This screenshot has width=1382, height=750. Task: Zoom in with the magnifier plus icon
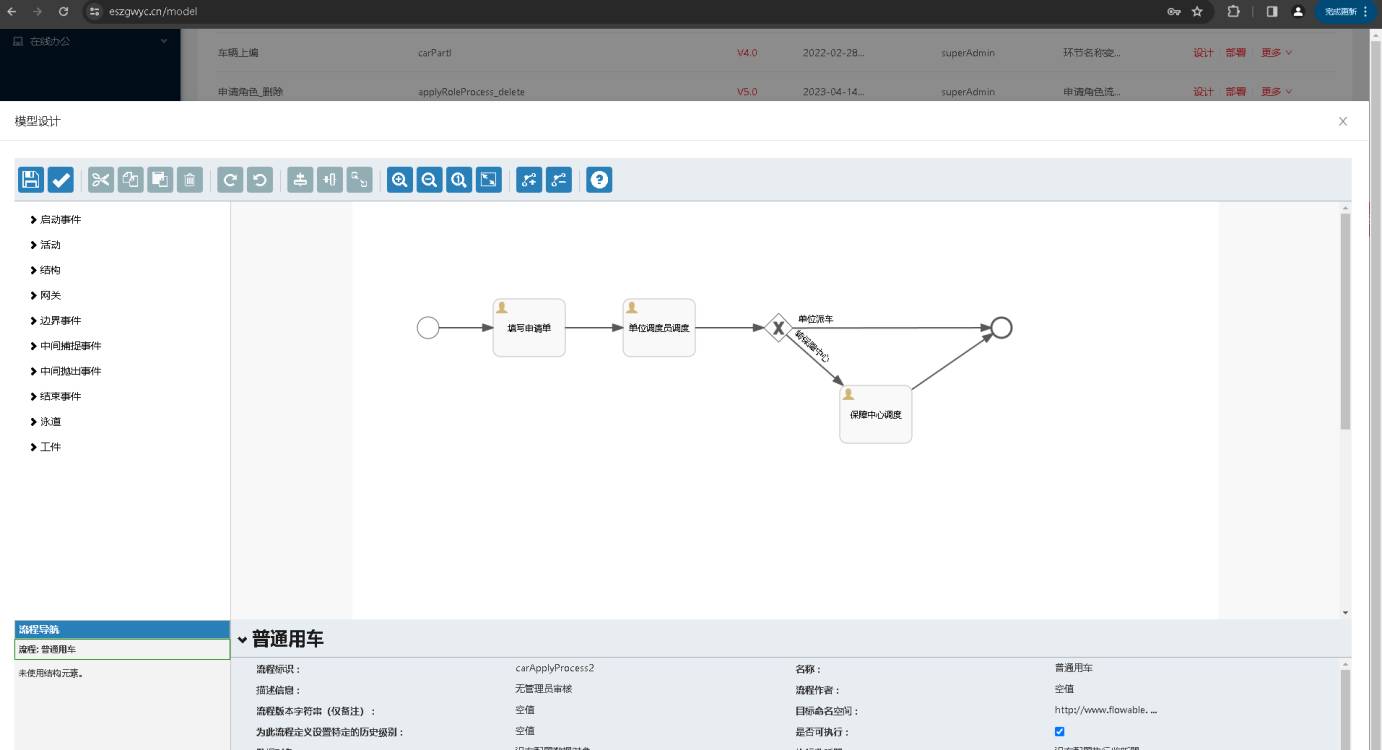pos(400,180)
